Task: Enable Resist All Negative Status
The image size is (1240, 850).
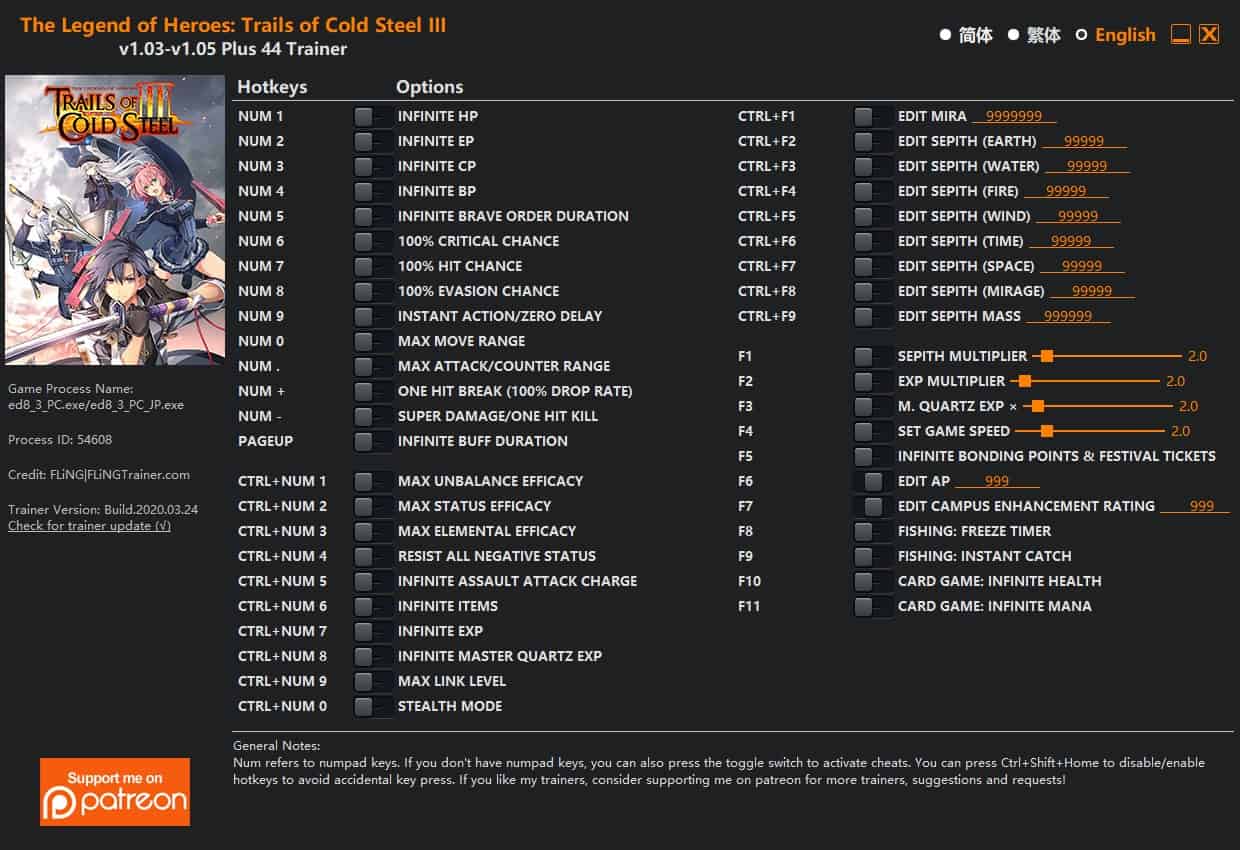Action: tap(373, 557)
